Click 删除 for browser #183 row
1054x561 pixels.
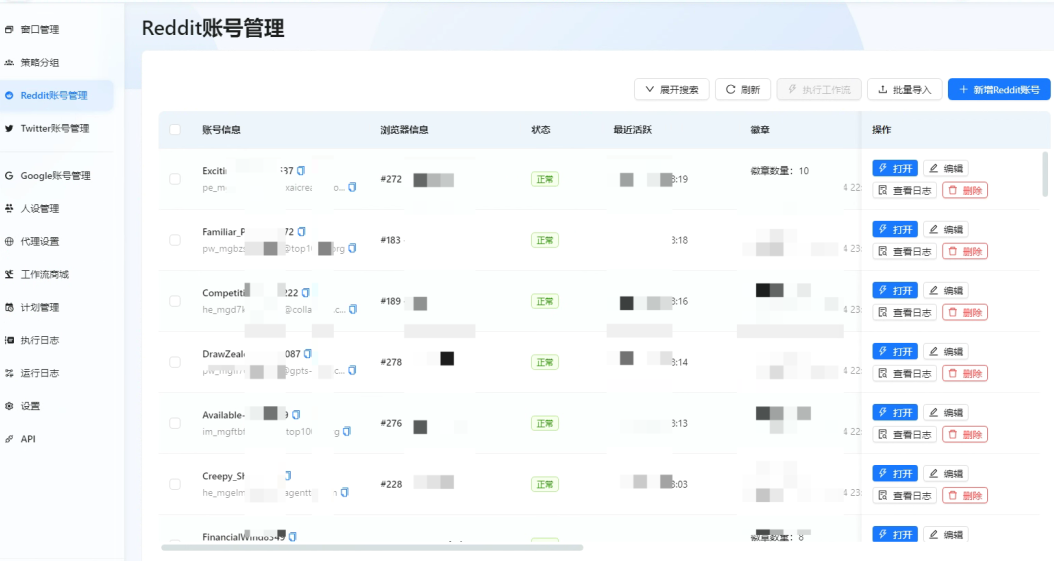click(965, 251)
